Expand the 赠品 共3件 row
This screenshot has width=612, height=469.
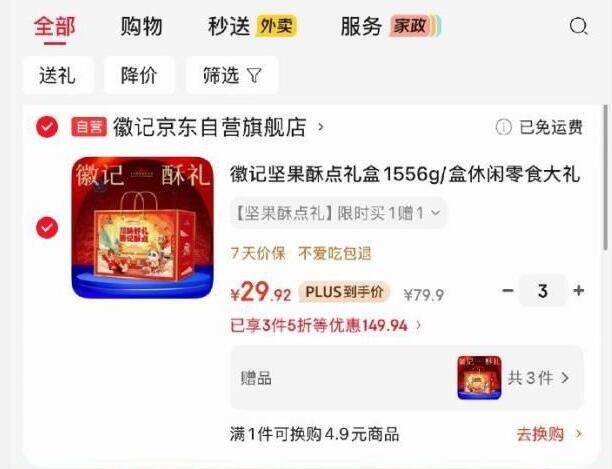point(407,378)
